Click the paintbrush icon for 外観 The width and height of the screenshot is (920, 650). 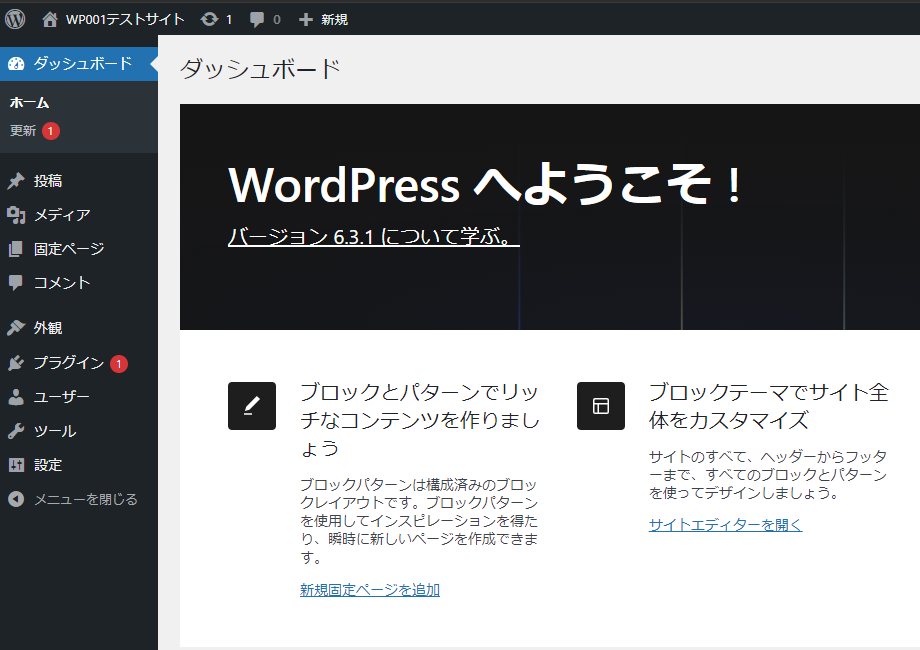coord(16,328)
